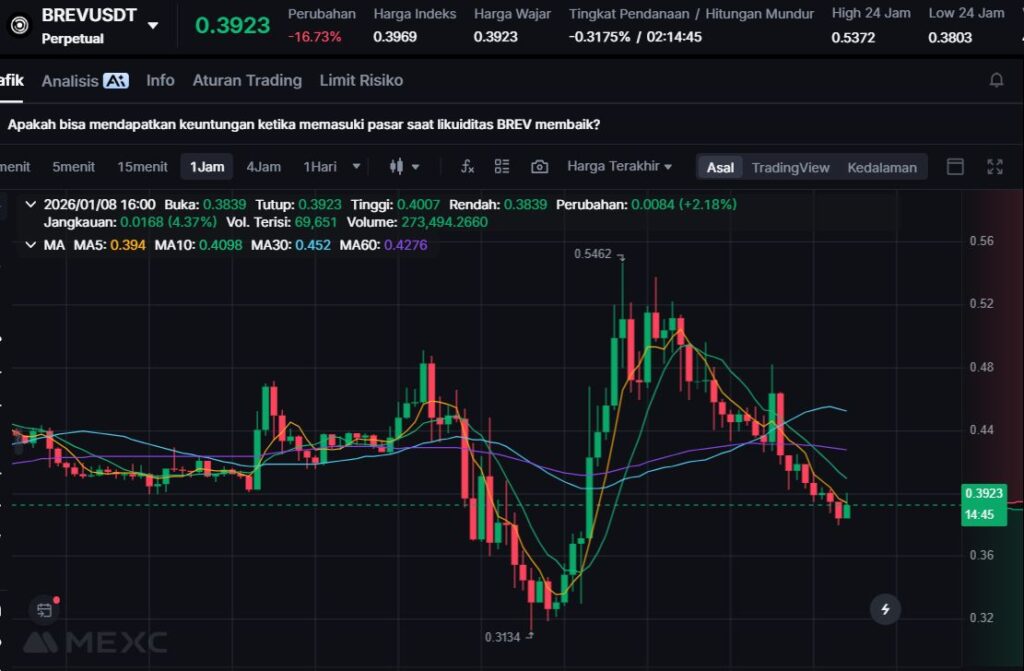Viewport: 1024px width, 671px height.
Task: Select the Asal chart mode
Action: 720,167
